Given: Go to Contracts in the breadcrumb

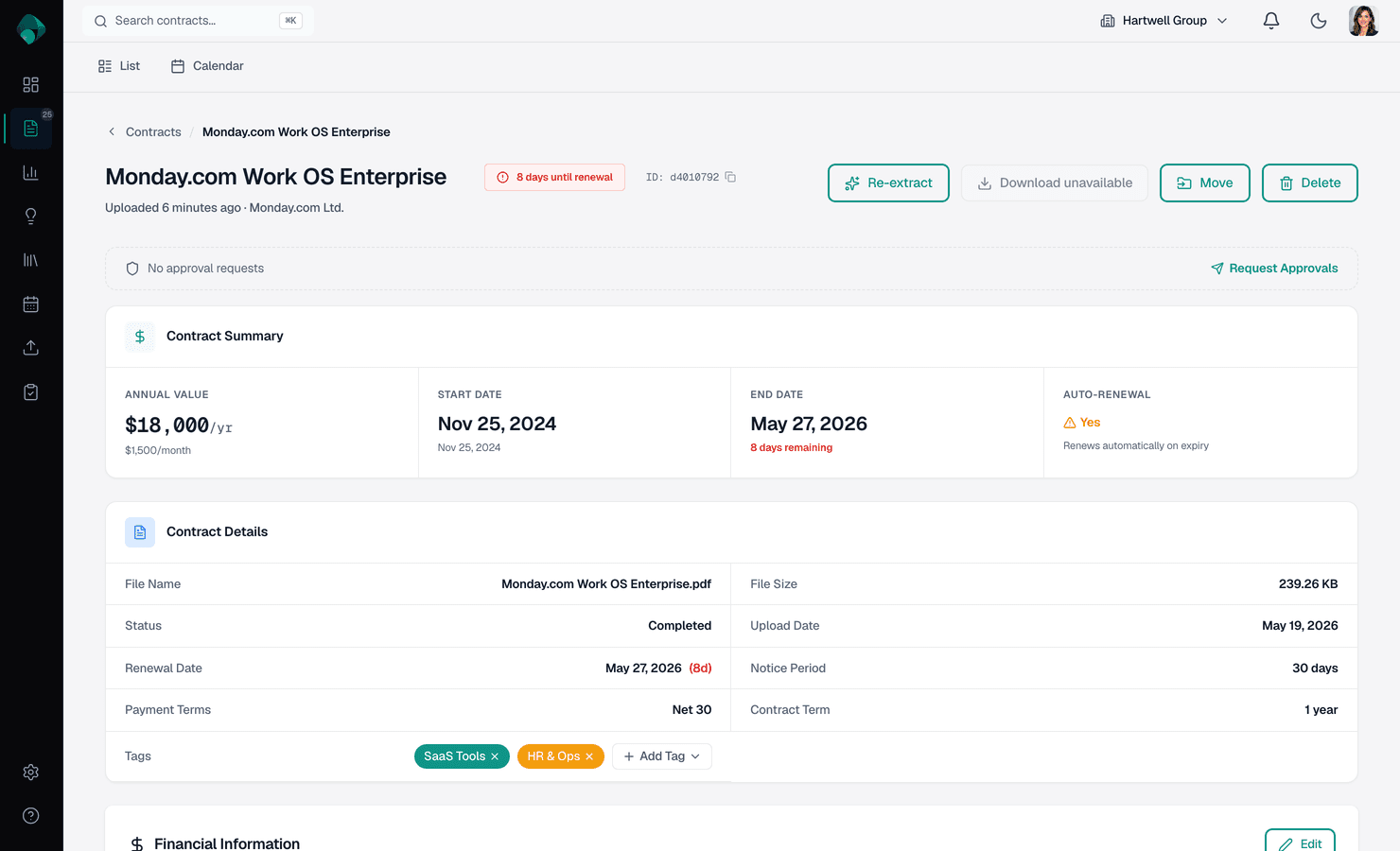Looking at the screenshot, I should (153, 132).
